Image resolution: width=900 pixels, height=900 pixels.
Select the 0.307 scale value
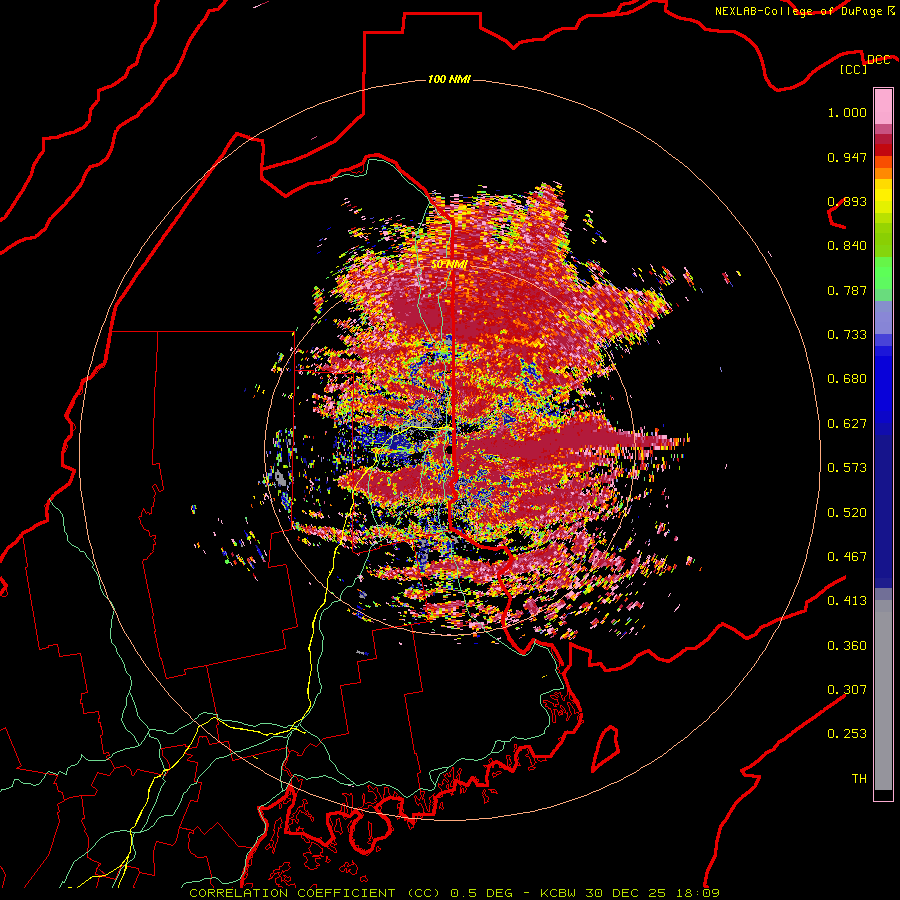pos(847,690)
